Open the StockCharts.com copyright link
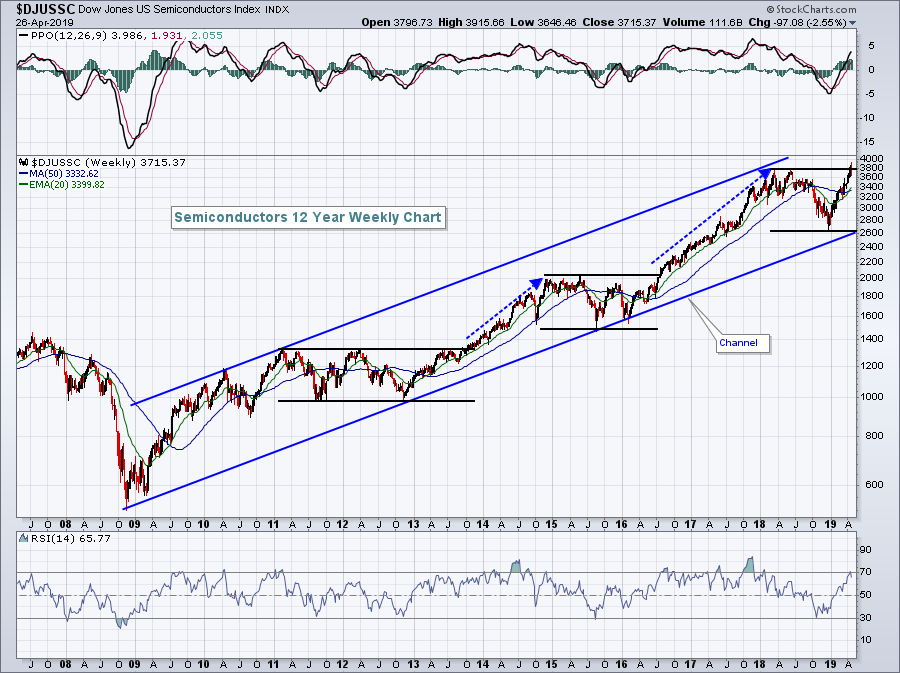This screenshot has width=900, height=673. tap(811, 9)
